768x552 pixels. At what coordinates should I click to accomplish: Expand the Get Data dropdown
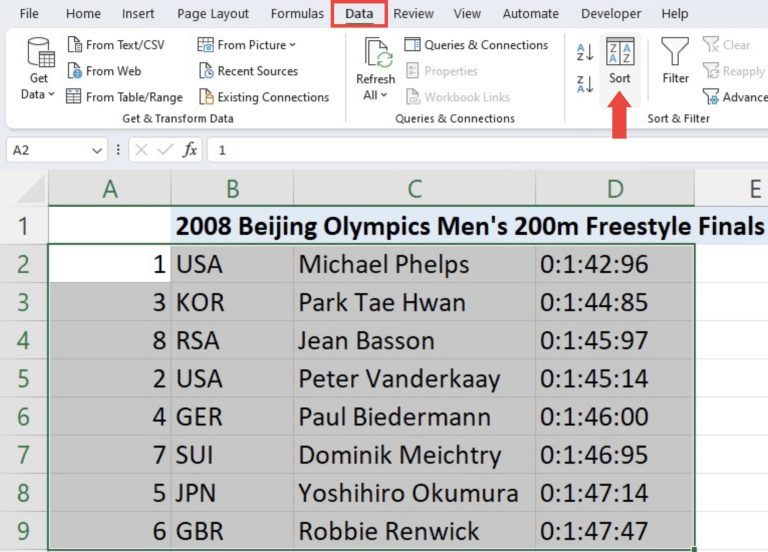click(x=39, y=94)
